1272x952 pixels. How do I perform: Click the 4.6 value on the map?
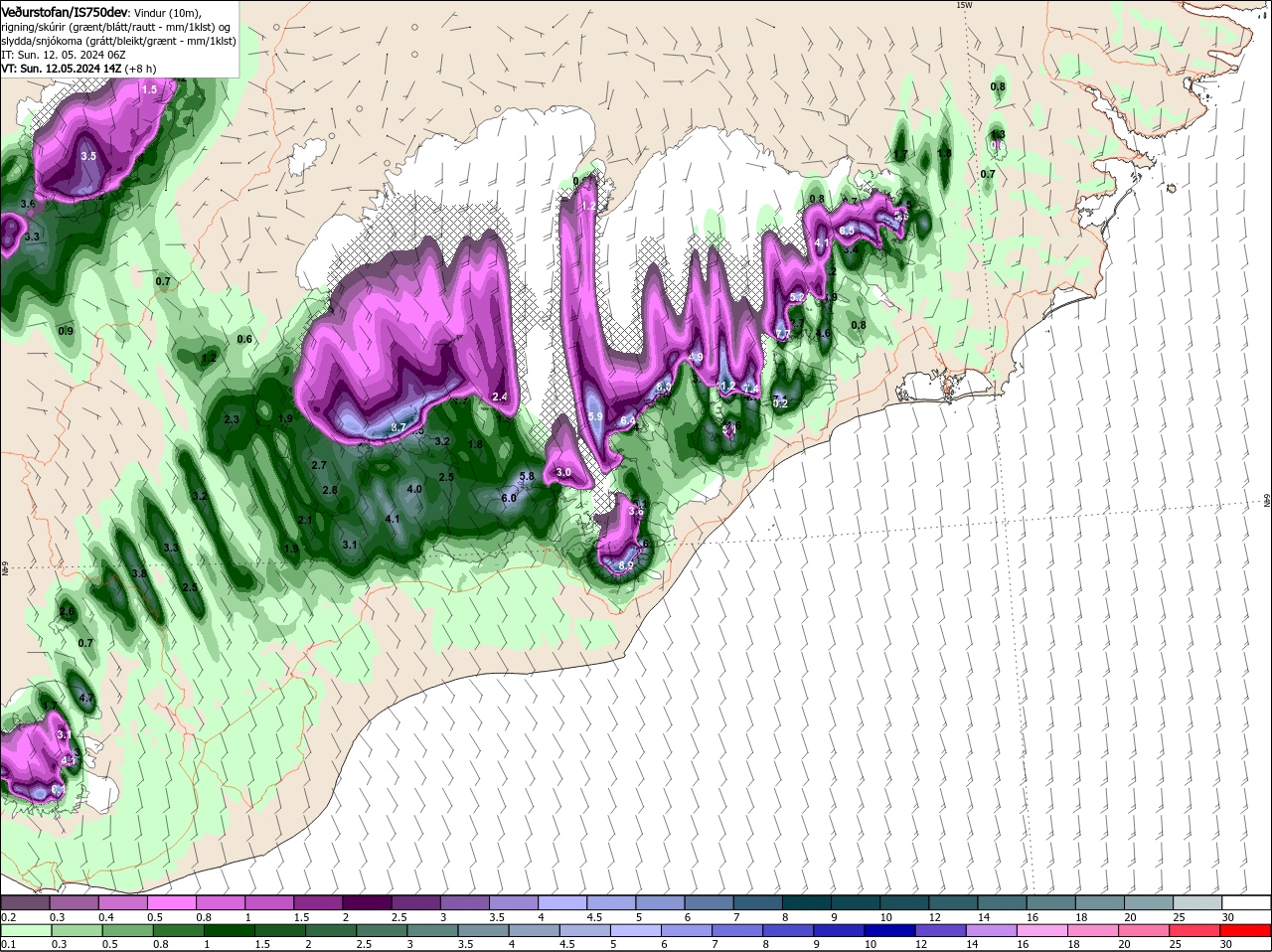click(x=823, y=333)
